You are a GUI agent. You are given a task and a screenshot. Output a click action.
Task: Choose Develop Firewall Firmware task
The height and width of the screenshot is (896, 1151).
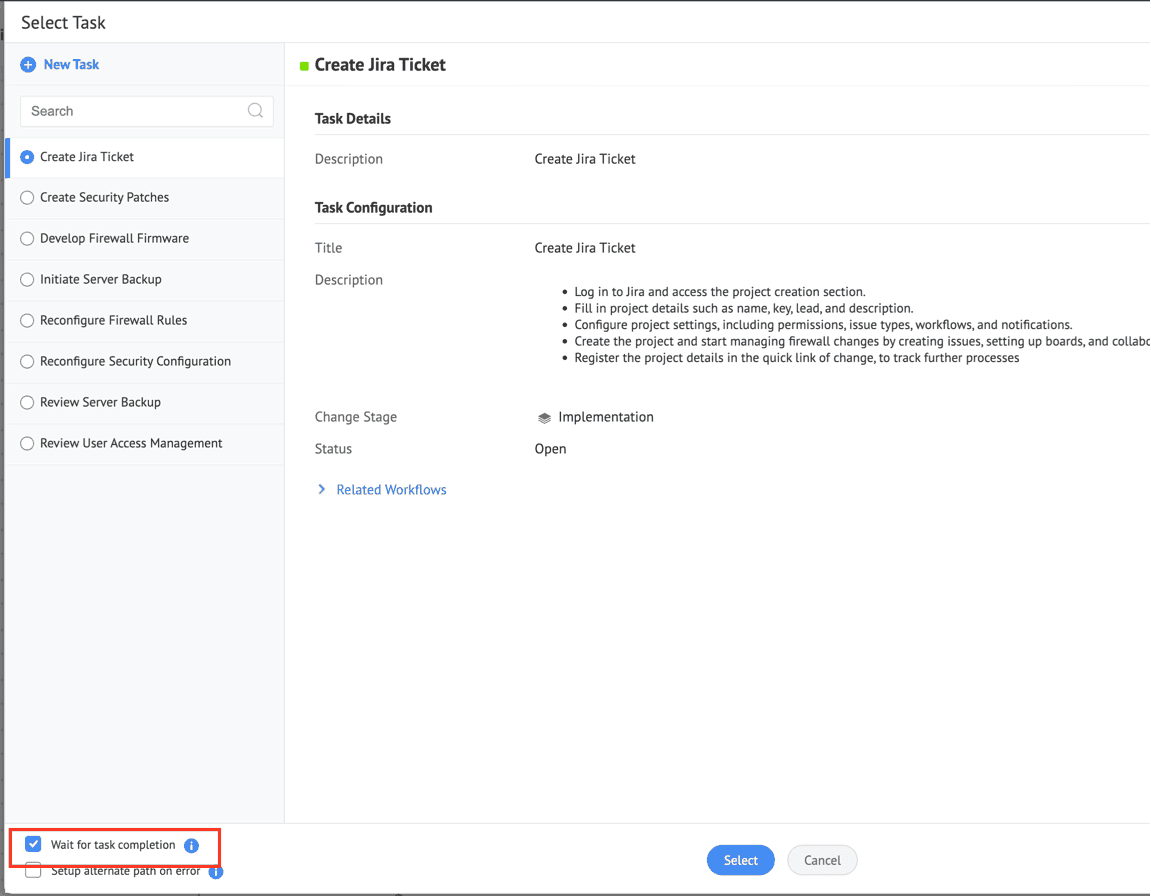[27, 239]
